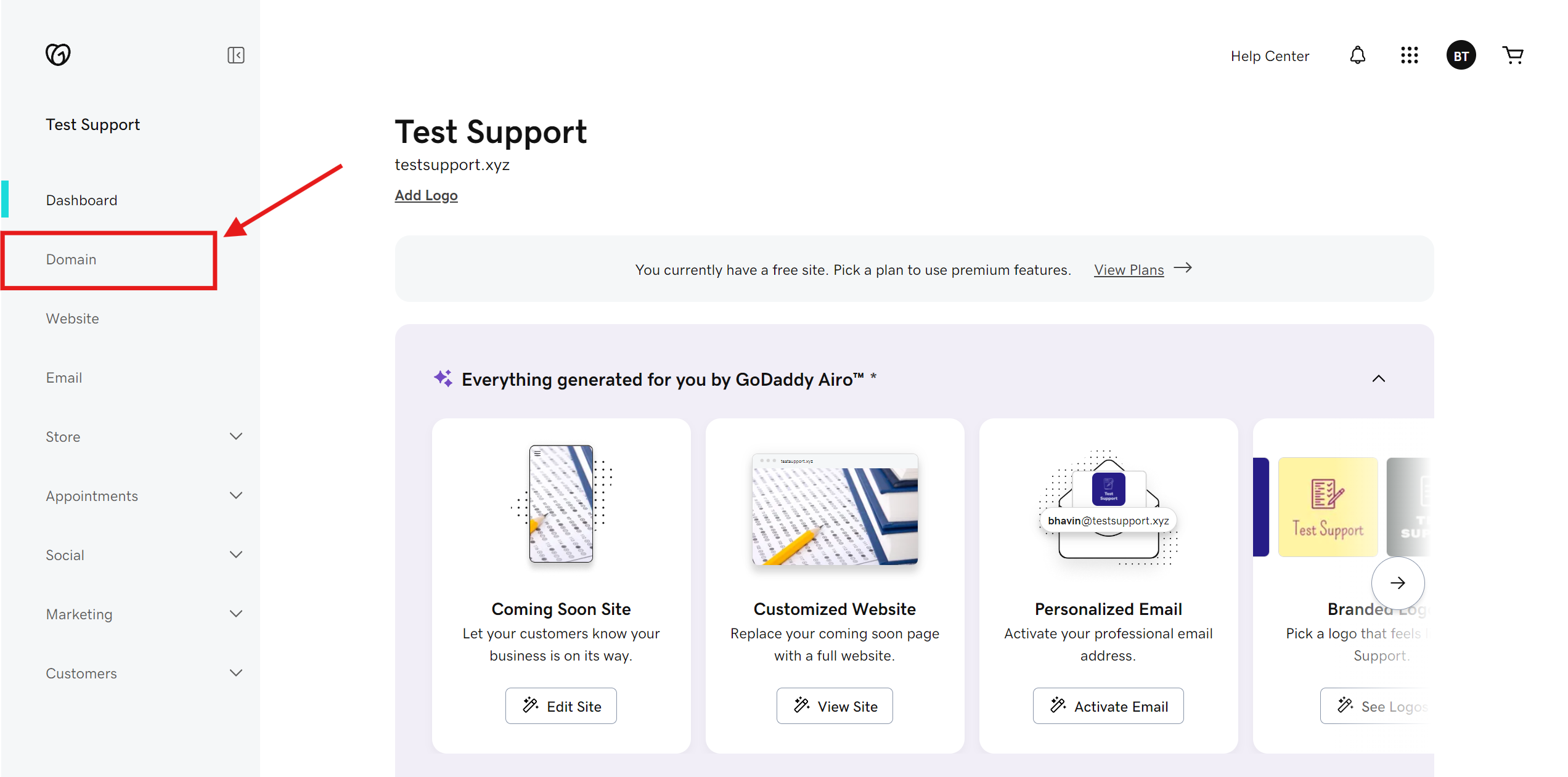Open the notifications bell
The image size is (1568, 777).
click(x=1357, y=55)
